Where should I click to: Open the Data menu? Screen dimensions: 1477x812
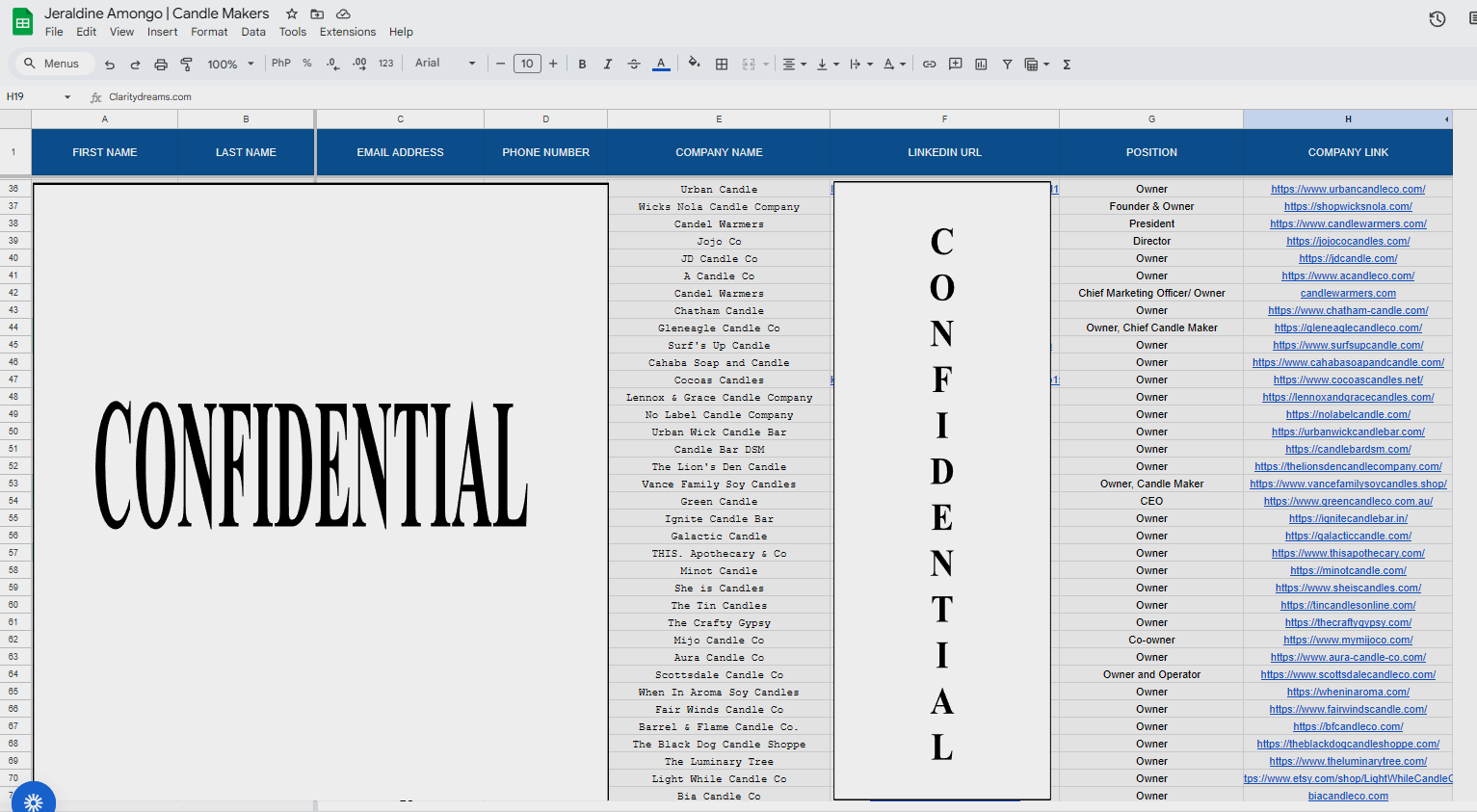[x=253, y=32]
